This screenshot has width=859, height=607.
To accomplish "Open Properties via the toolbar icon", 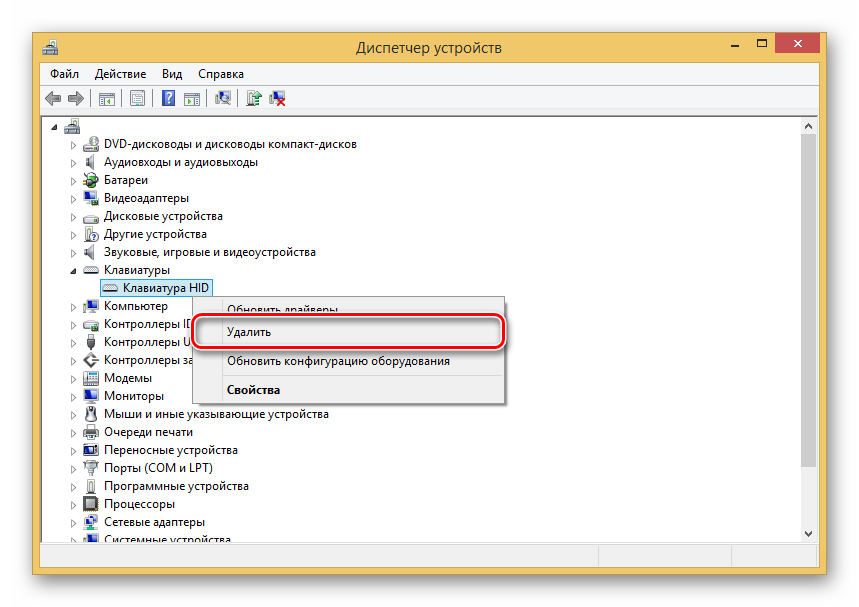I will [137, 98].
